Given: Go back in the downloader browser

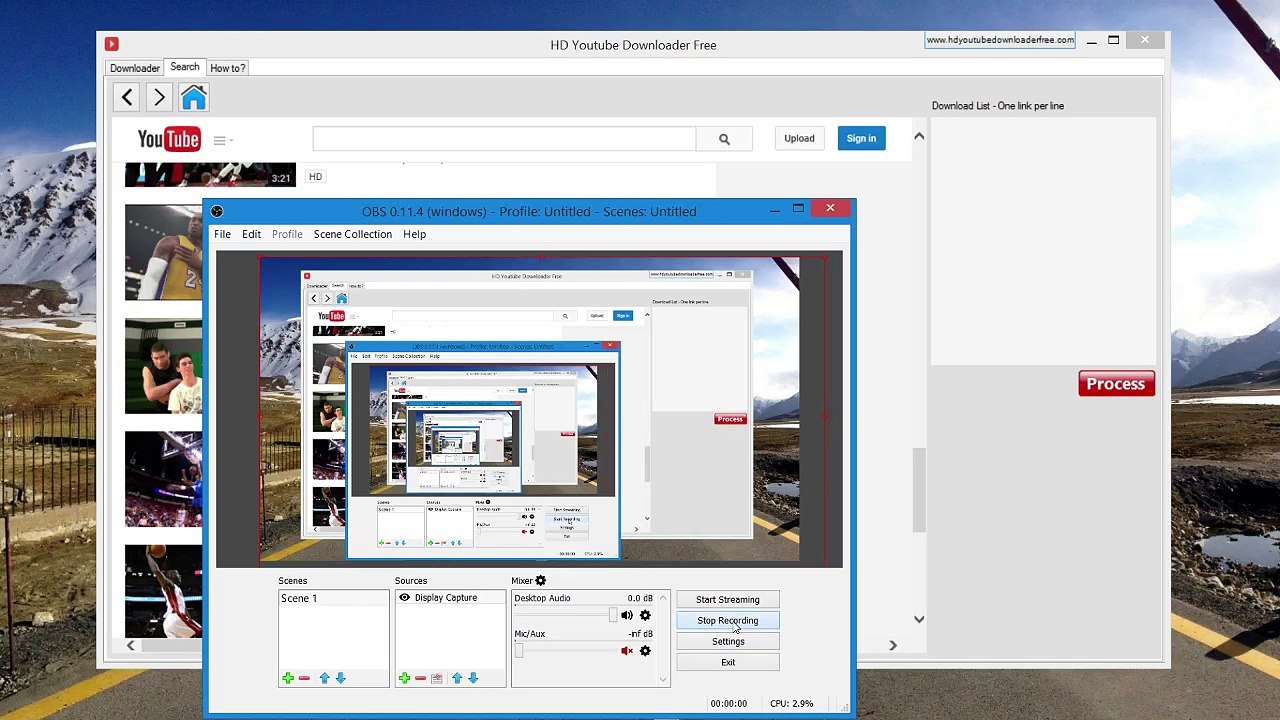Looking at the screenshot, I should click(x=127, y=97).
